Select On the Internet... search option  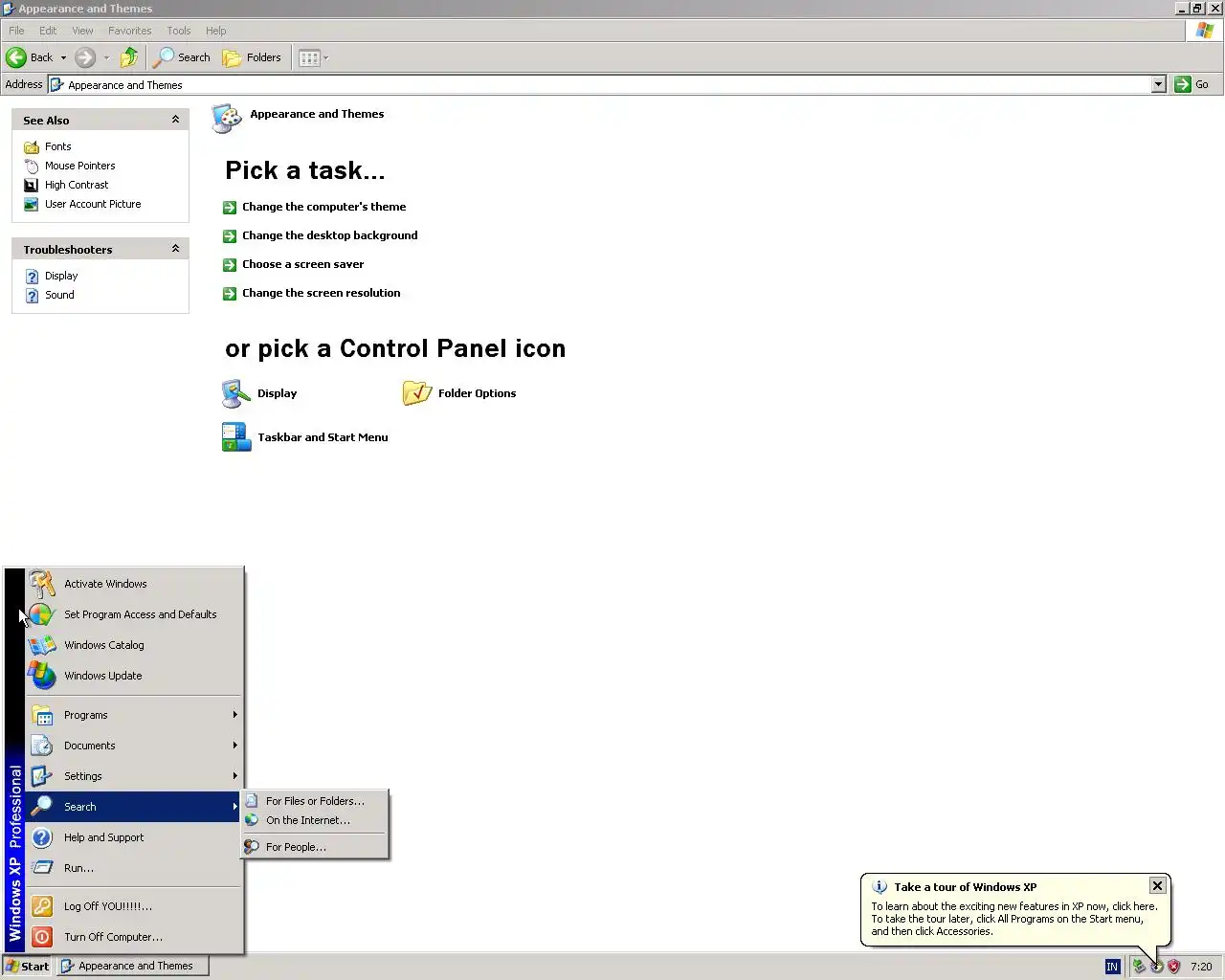(x=315, y=820)
